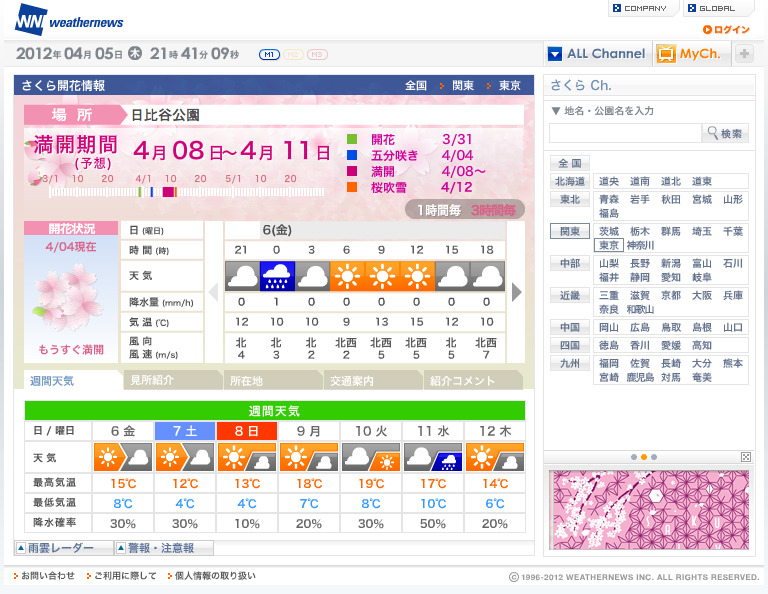
Task: Click the 21時 cloudy weather icon
Action: click(x=242, y=276)
